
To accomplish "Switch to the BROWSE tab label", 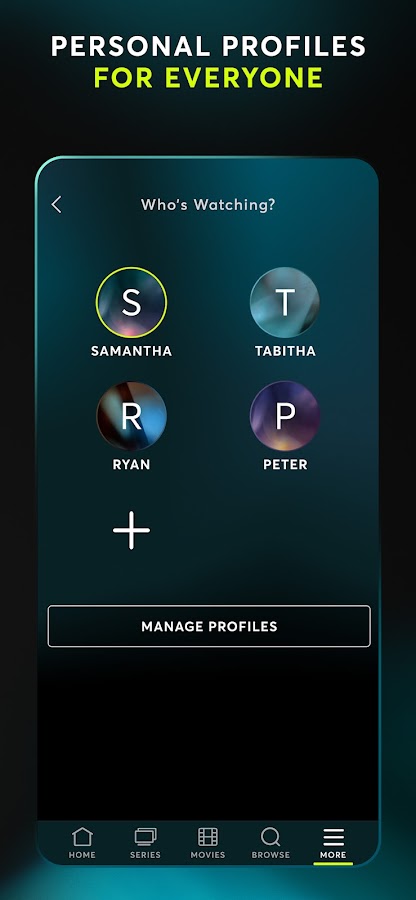I will coord(271,855).
